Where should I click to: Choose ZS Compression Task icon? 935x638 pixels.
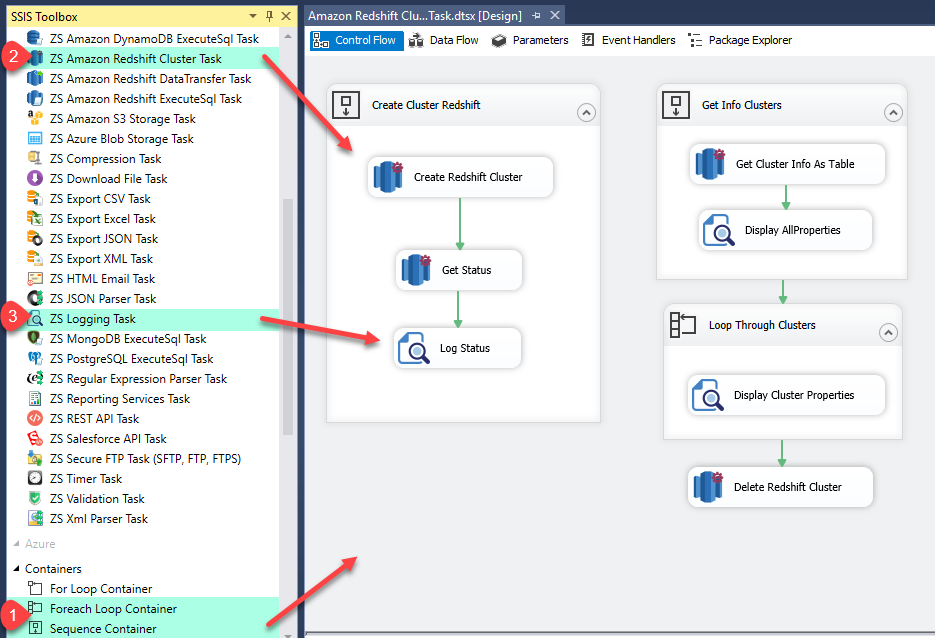[35, 159]
